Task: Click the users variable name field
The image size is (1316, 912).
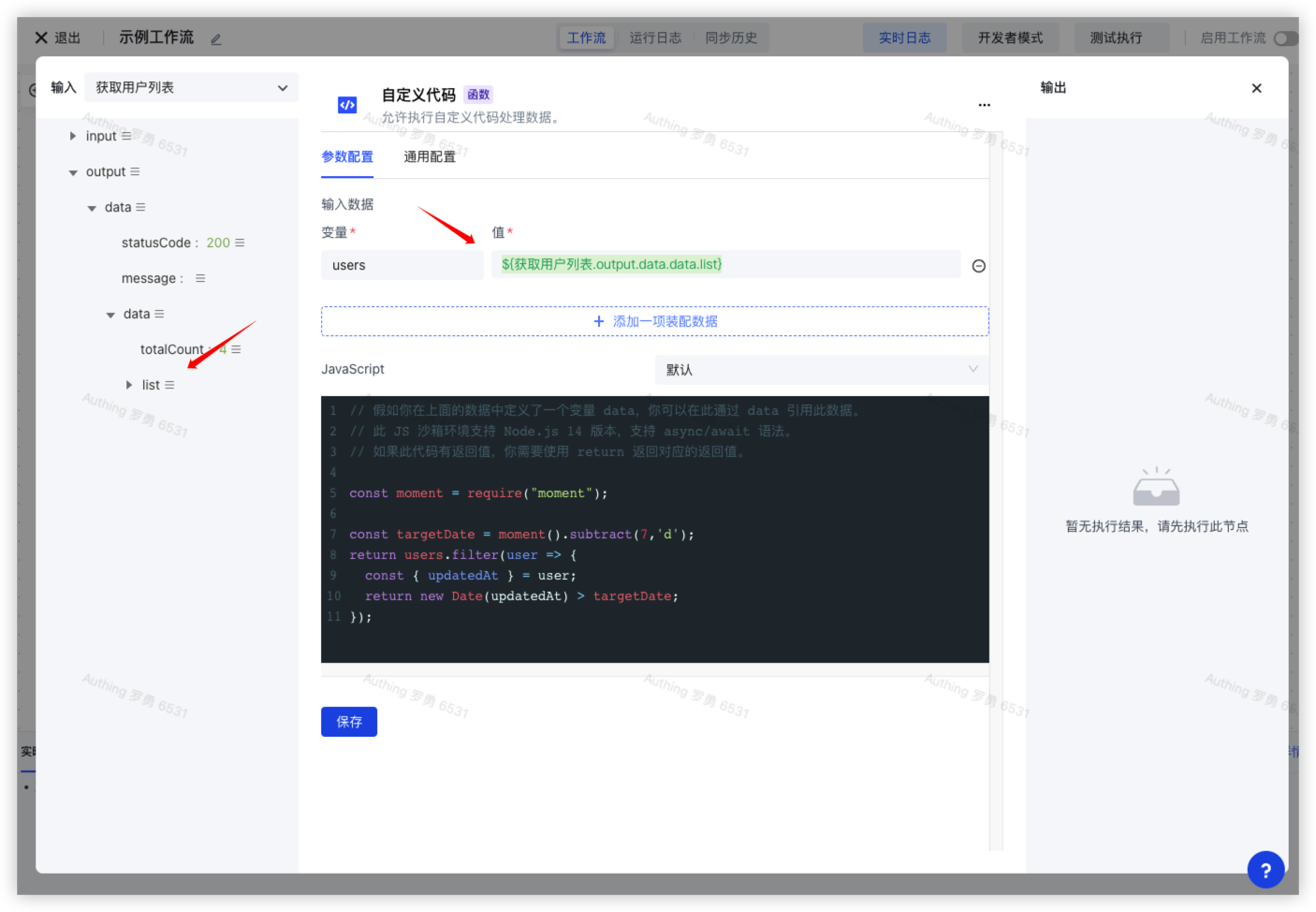Action: [x=402, y=265]
